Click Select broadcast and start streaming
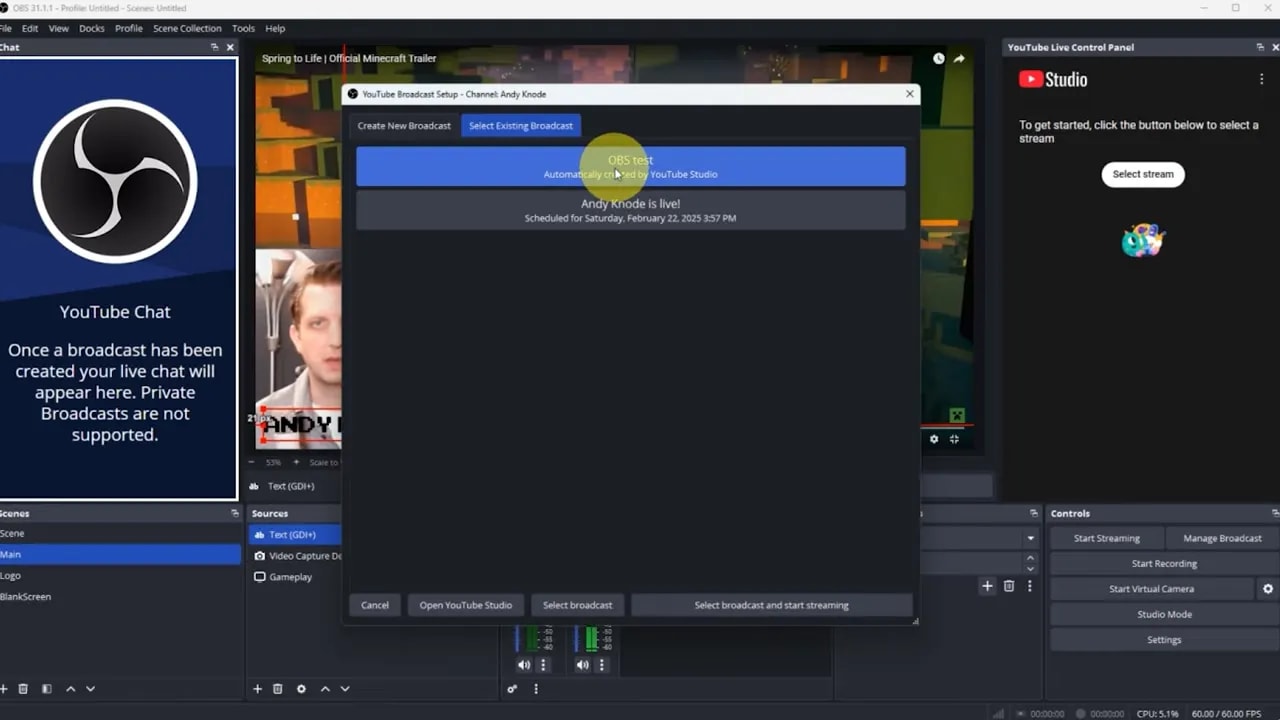 coord(771,604)
